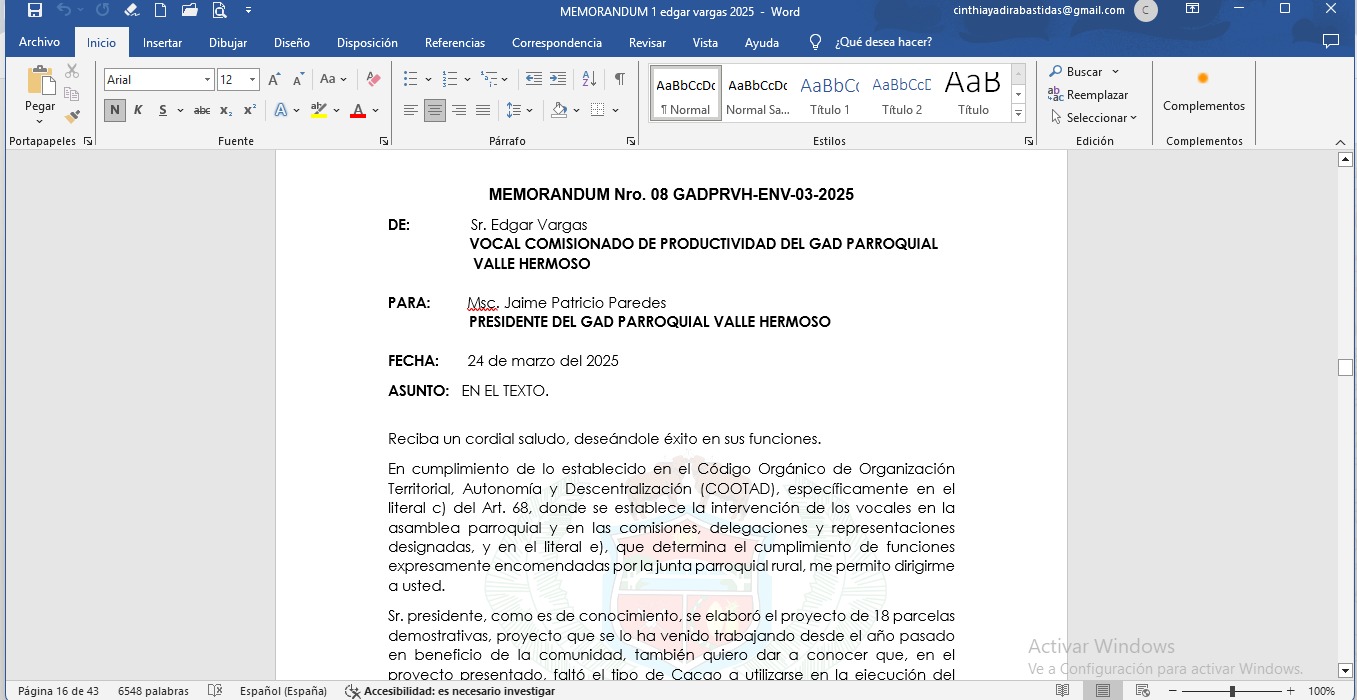
Task: Apply subscript formatting with X₂ icon
Action: (x=226, y=110)
